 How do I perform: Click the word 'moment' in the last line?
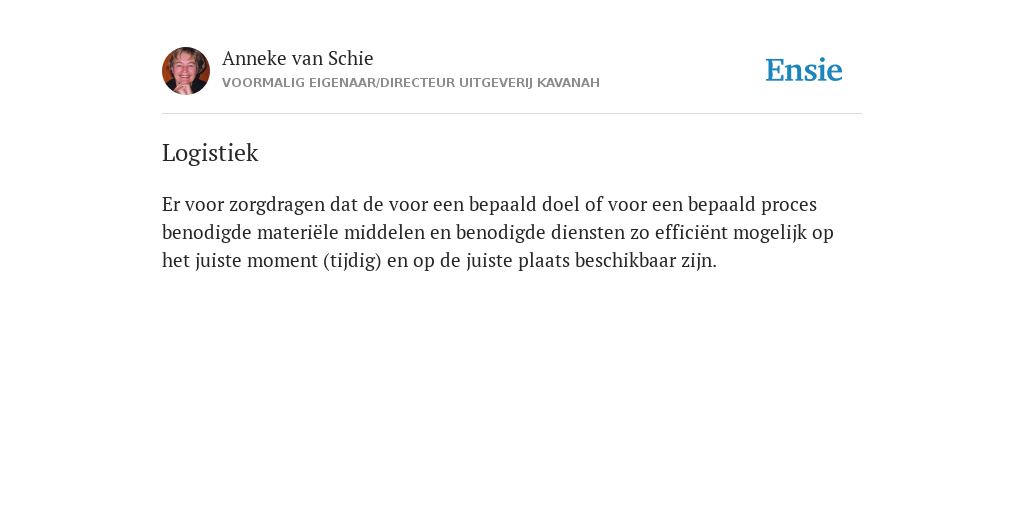point(281,261)
